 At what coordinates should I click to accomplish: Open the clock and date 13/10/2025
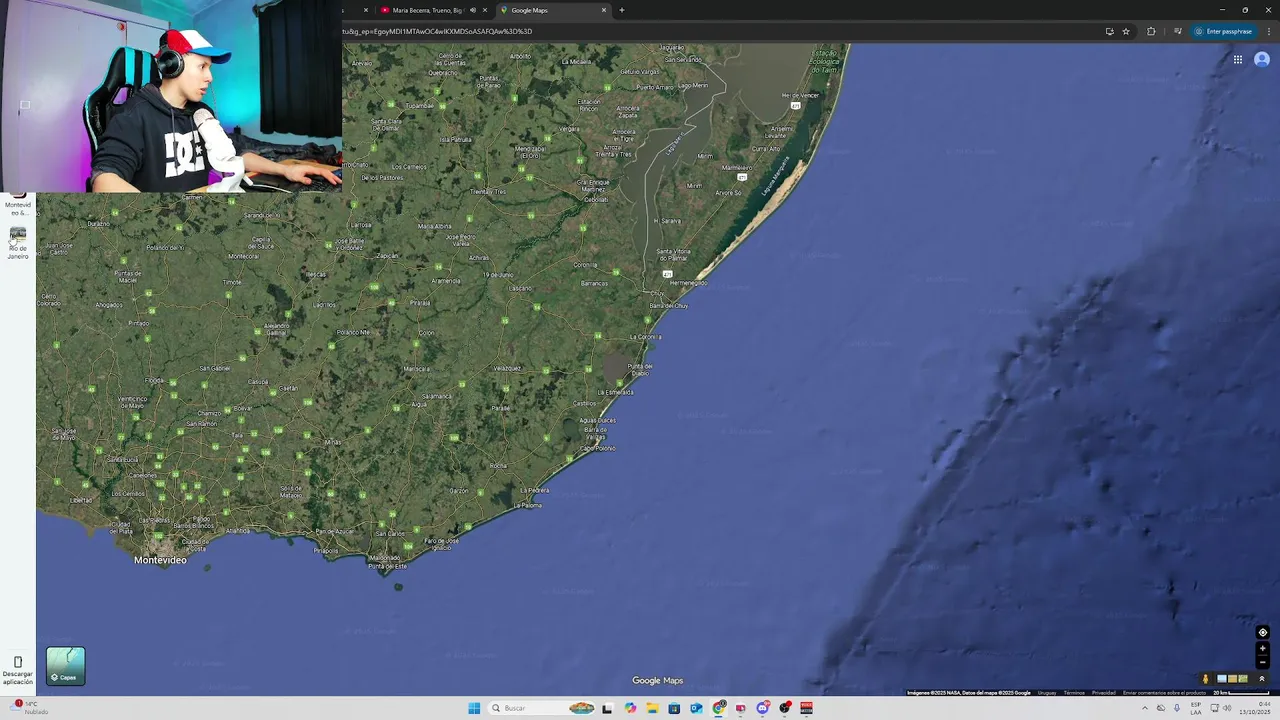click(1256, 708)
